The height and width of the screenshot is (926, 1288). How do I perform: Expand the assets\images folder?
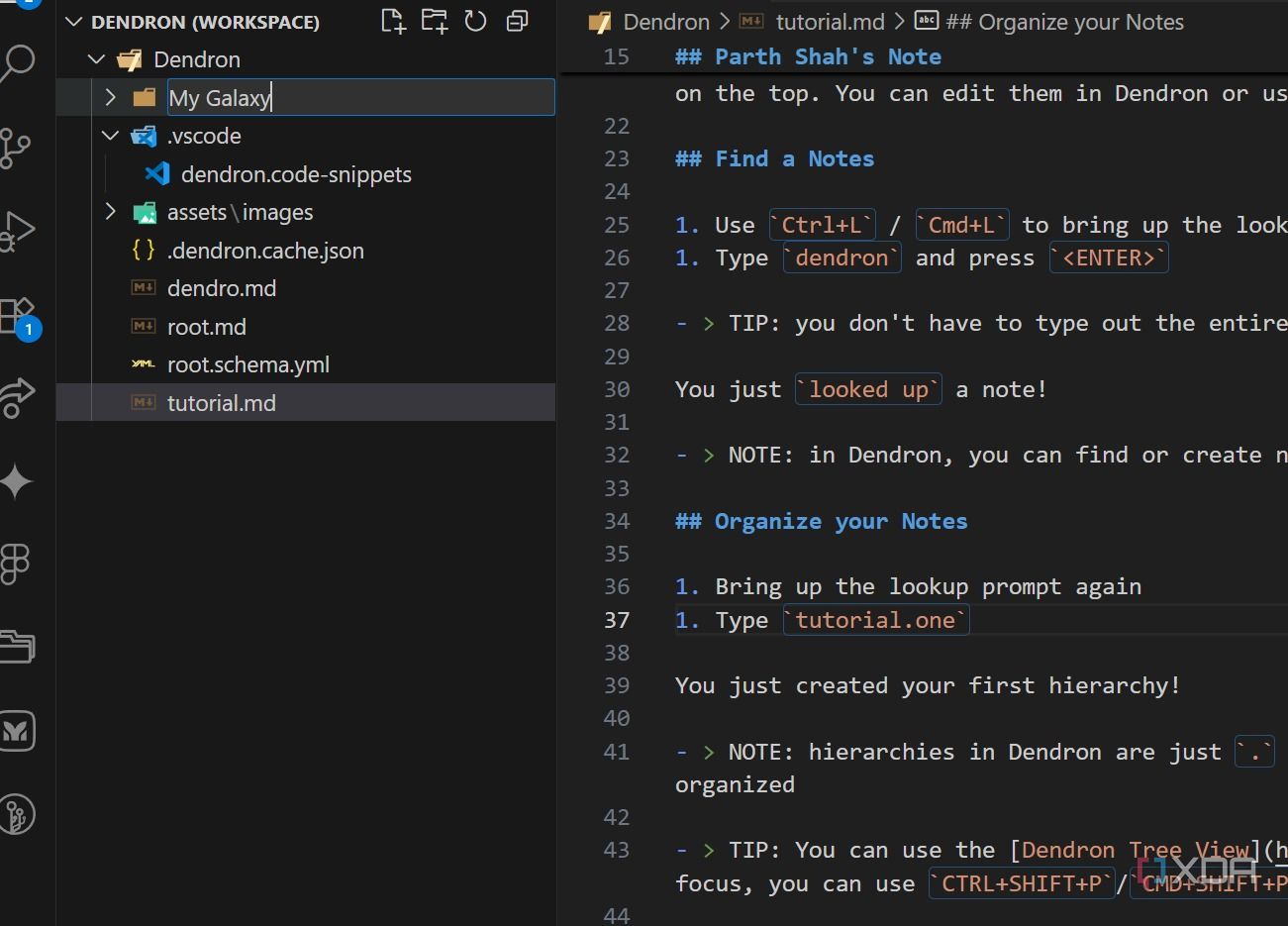click(x=111, y=212)
